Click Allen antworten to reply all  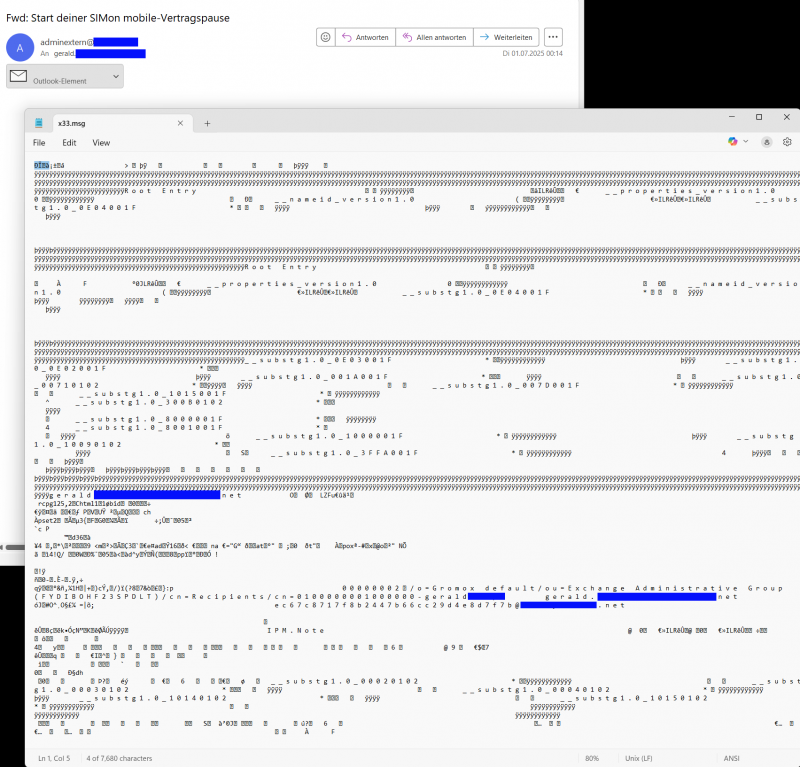(x=434, y=37)
